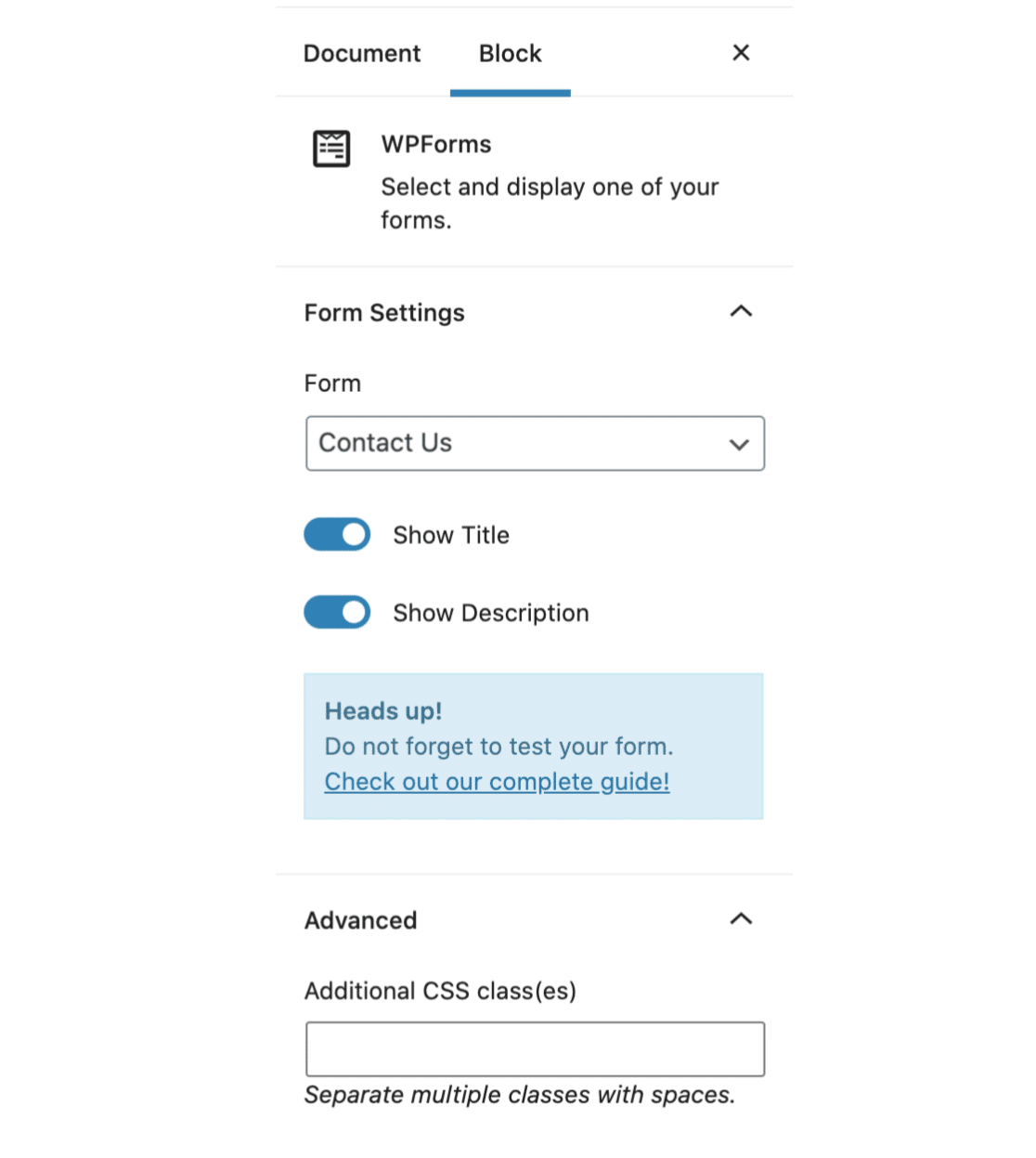This screenshot has width=1036, height=1158.
Task: Click the down arrow in Form select
Action: pos(739,445)
